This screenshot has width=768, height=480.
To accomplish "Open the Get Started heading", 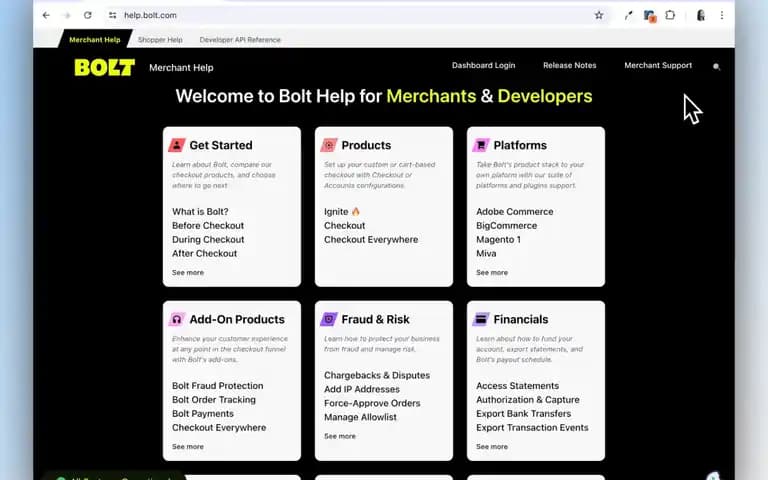I will (x=221, y=145).
